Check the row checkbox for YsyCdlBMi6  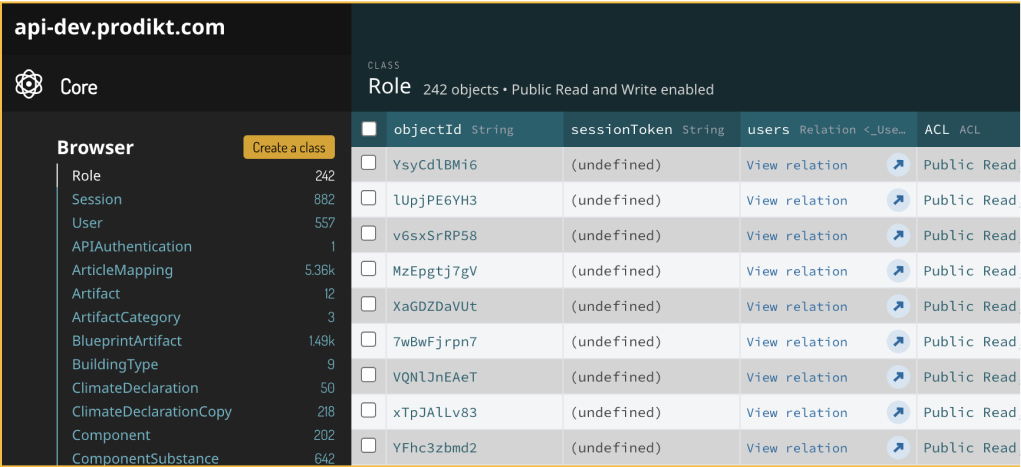tap(369, 163)
